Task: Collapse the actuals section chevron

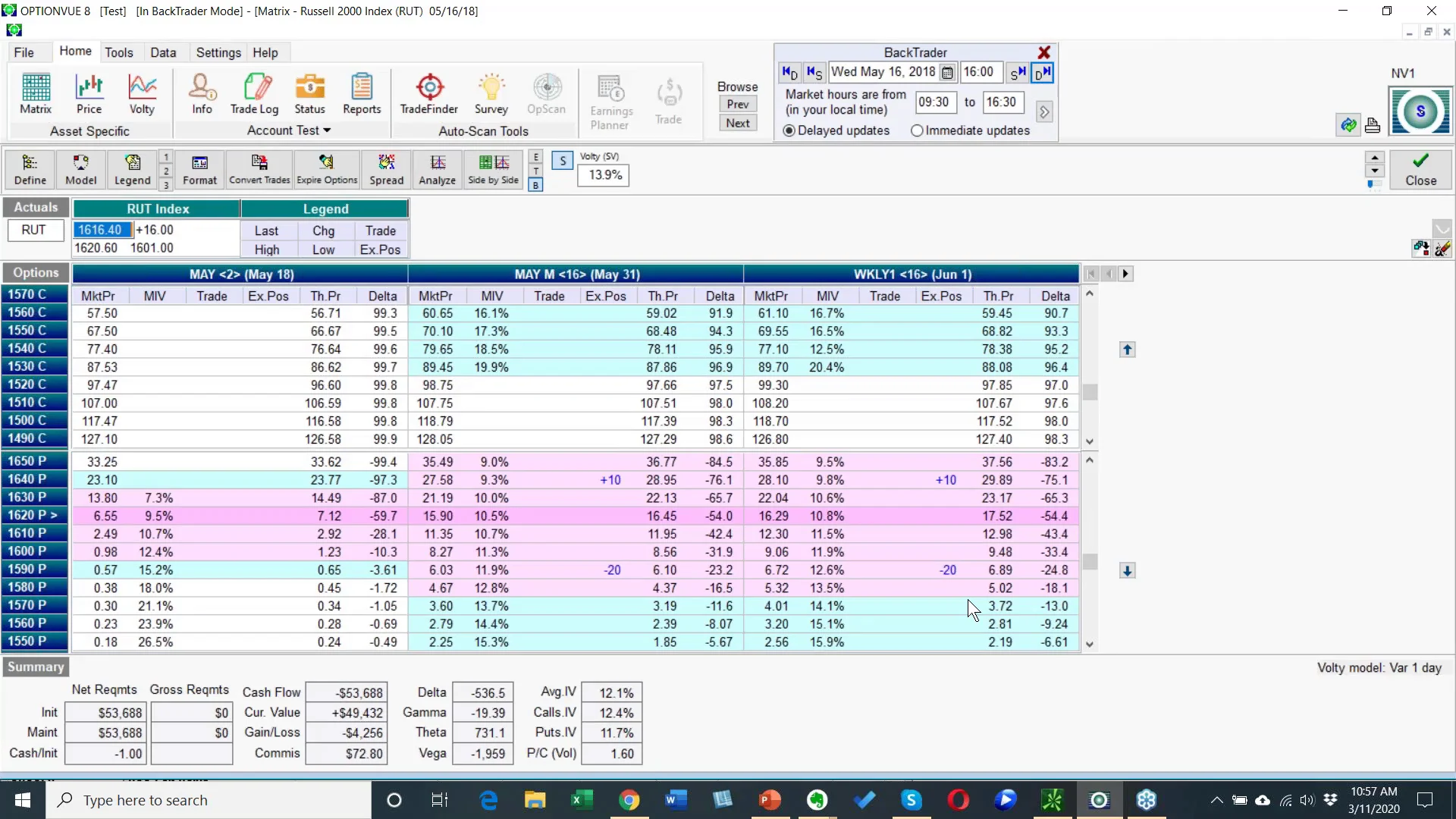Action: pos(1442,227)
